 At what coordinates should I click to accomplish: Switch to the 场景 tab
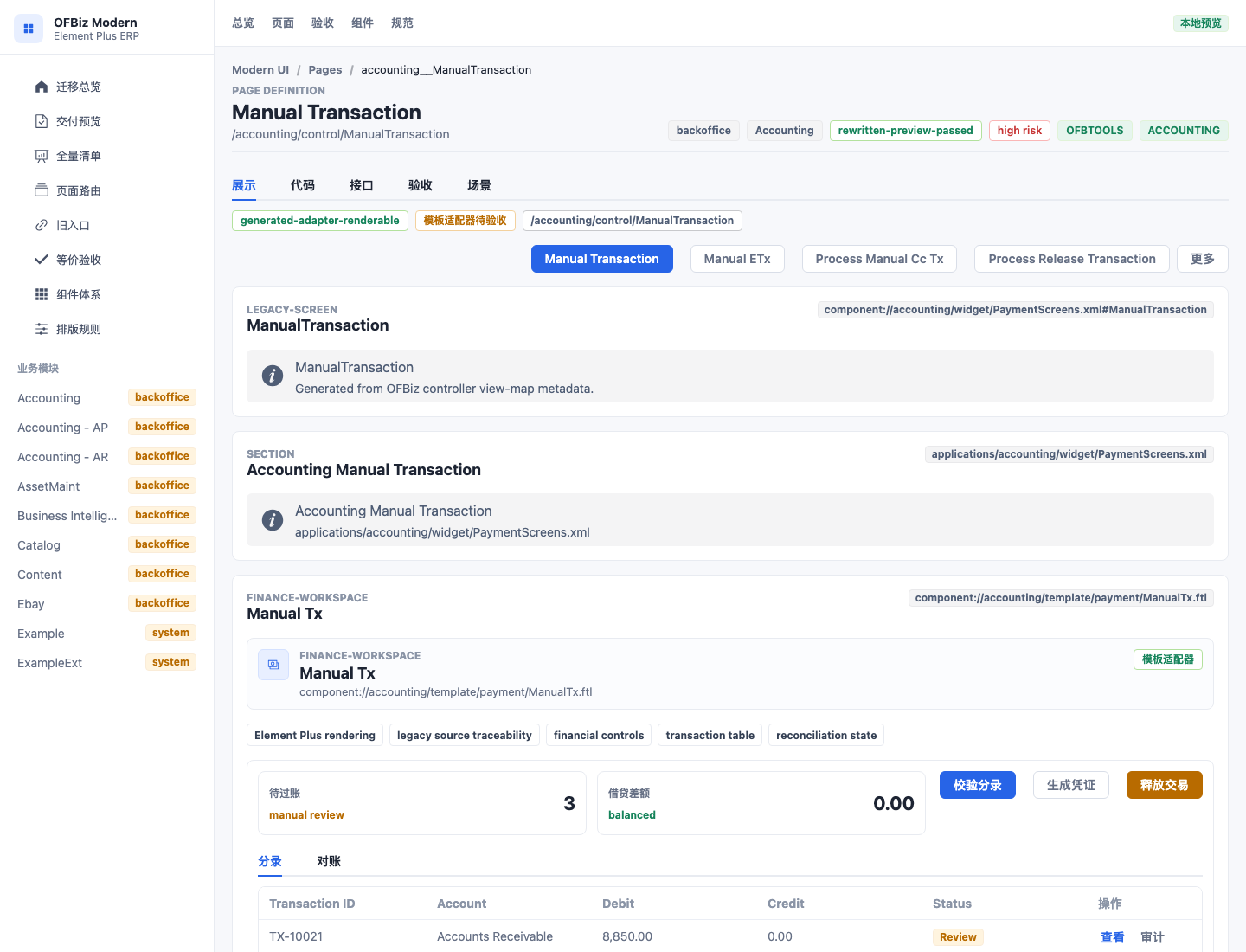pos(479,185)
